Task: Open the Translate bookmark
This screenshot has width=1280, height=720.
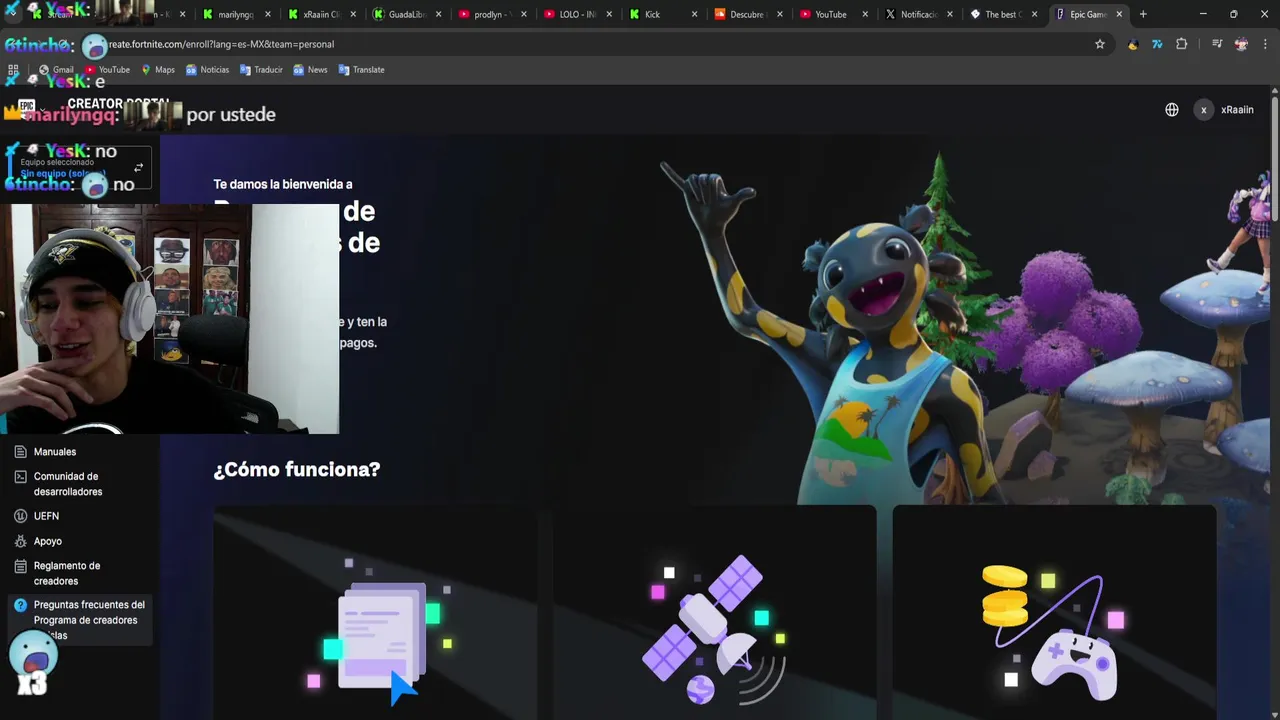Action: point(361,70)
